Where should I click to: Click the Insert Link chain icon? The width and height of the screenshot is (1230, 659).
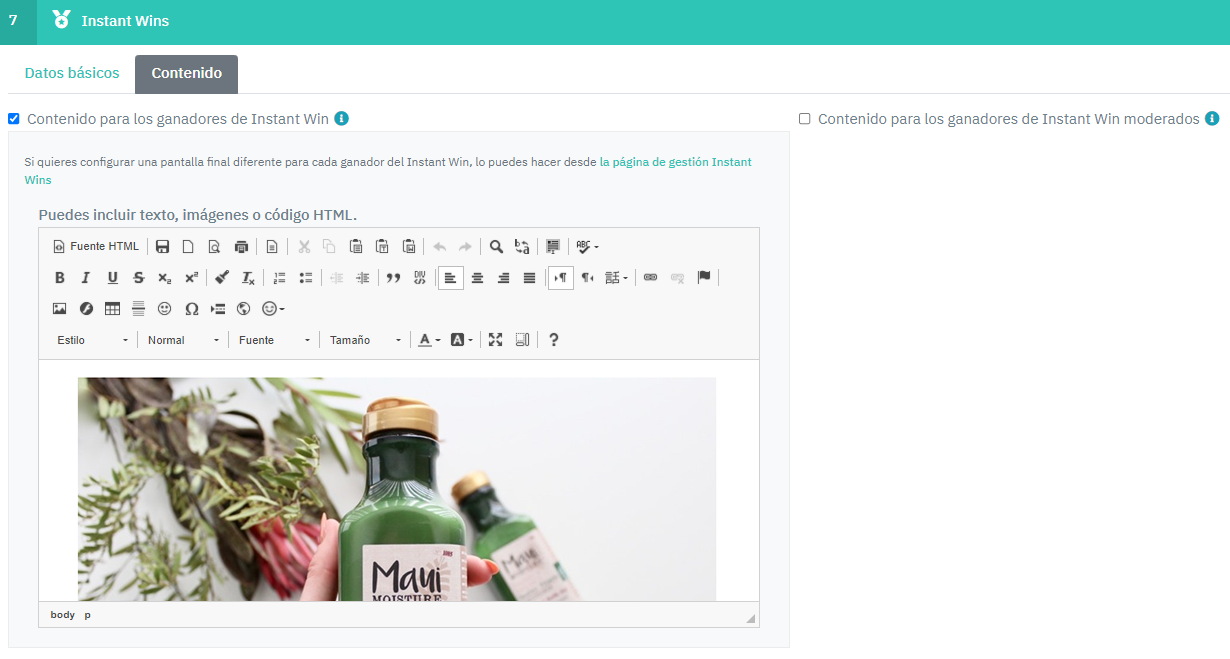click(651, 278)
